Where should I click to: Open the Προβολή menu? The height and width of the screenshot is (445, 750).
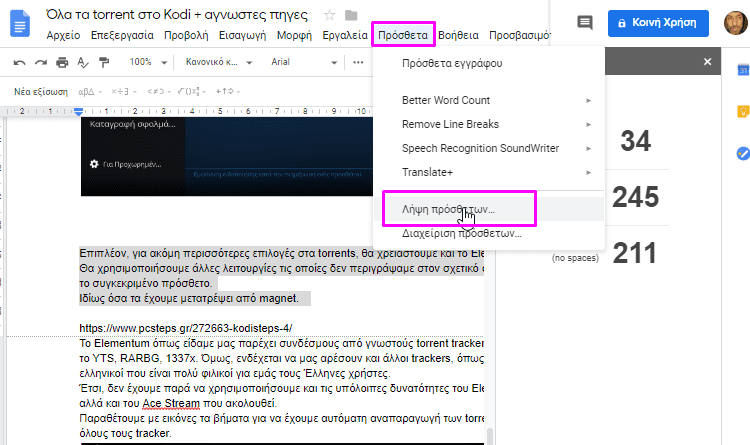[x=186, y=35]
